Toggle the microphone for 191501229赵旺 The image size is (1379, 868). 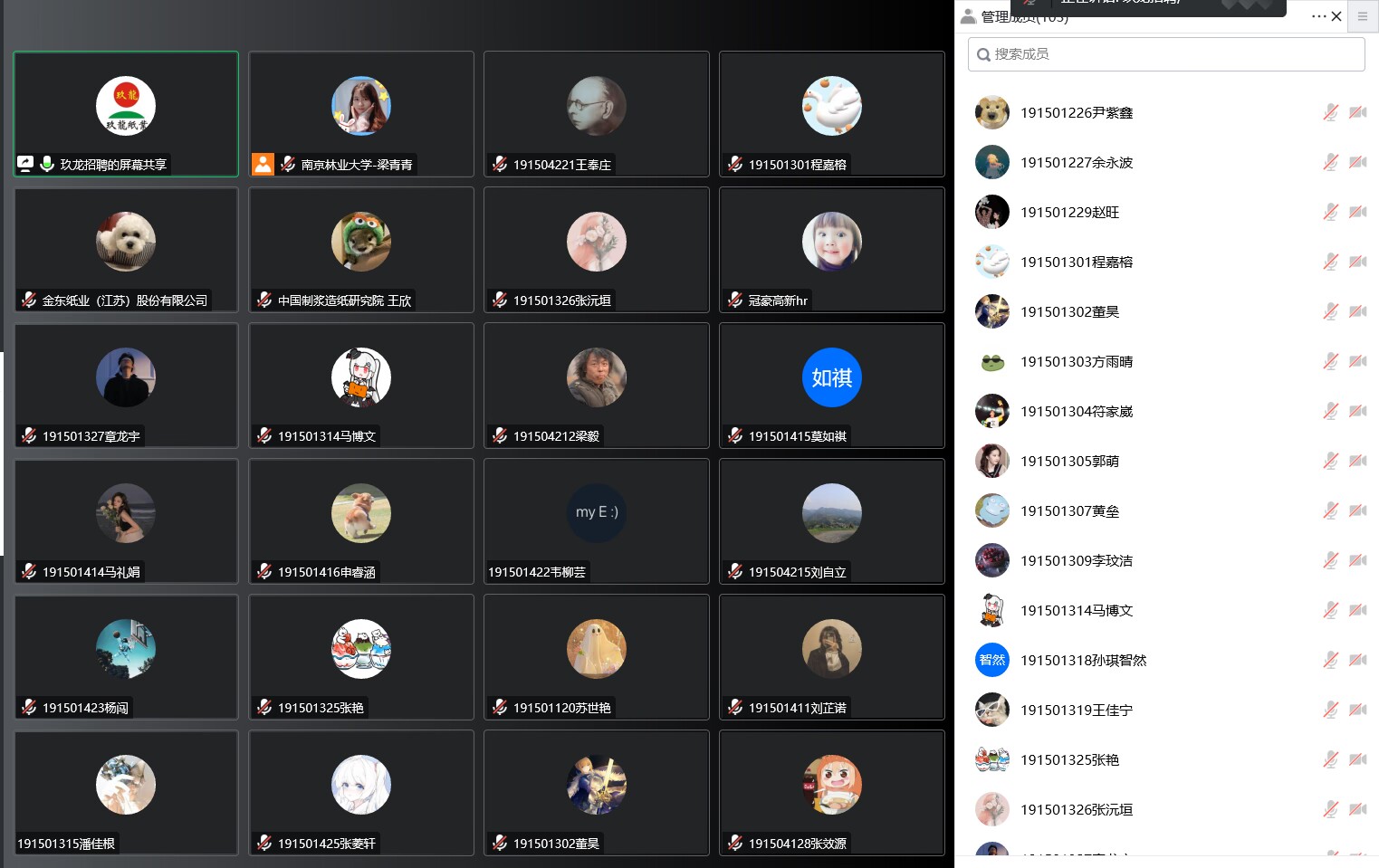tap(1330, 212)
